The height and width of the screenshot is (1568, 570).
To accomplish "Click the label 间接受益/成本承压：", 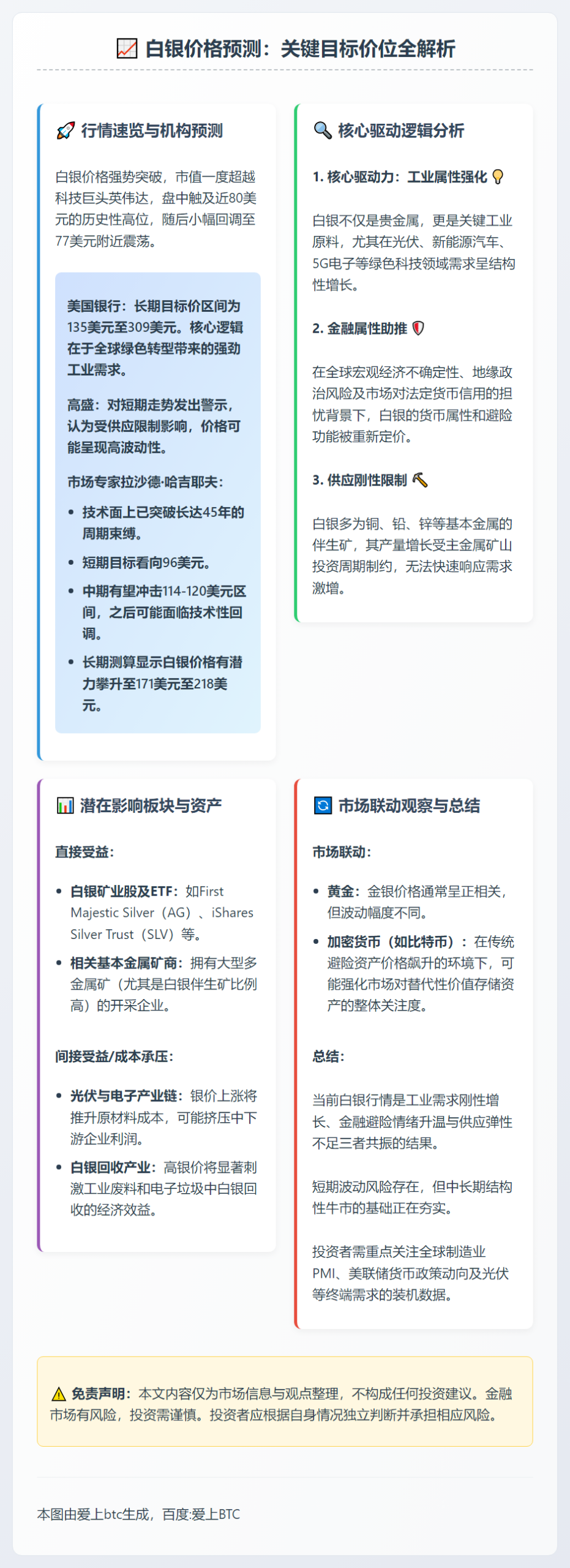I will (x=114, y=1056).
